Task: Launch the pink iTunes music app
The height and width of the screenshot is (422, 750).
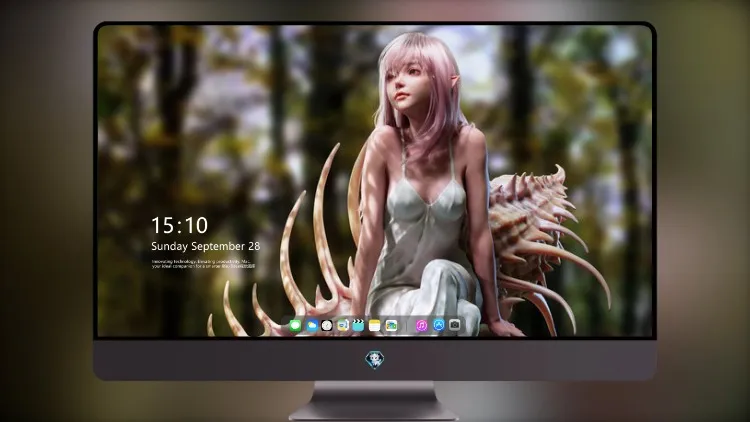Action: pos(421,326)
